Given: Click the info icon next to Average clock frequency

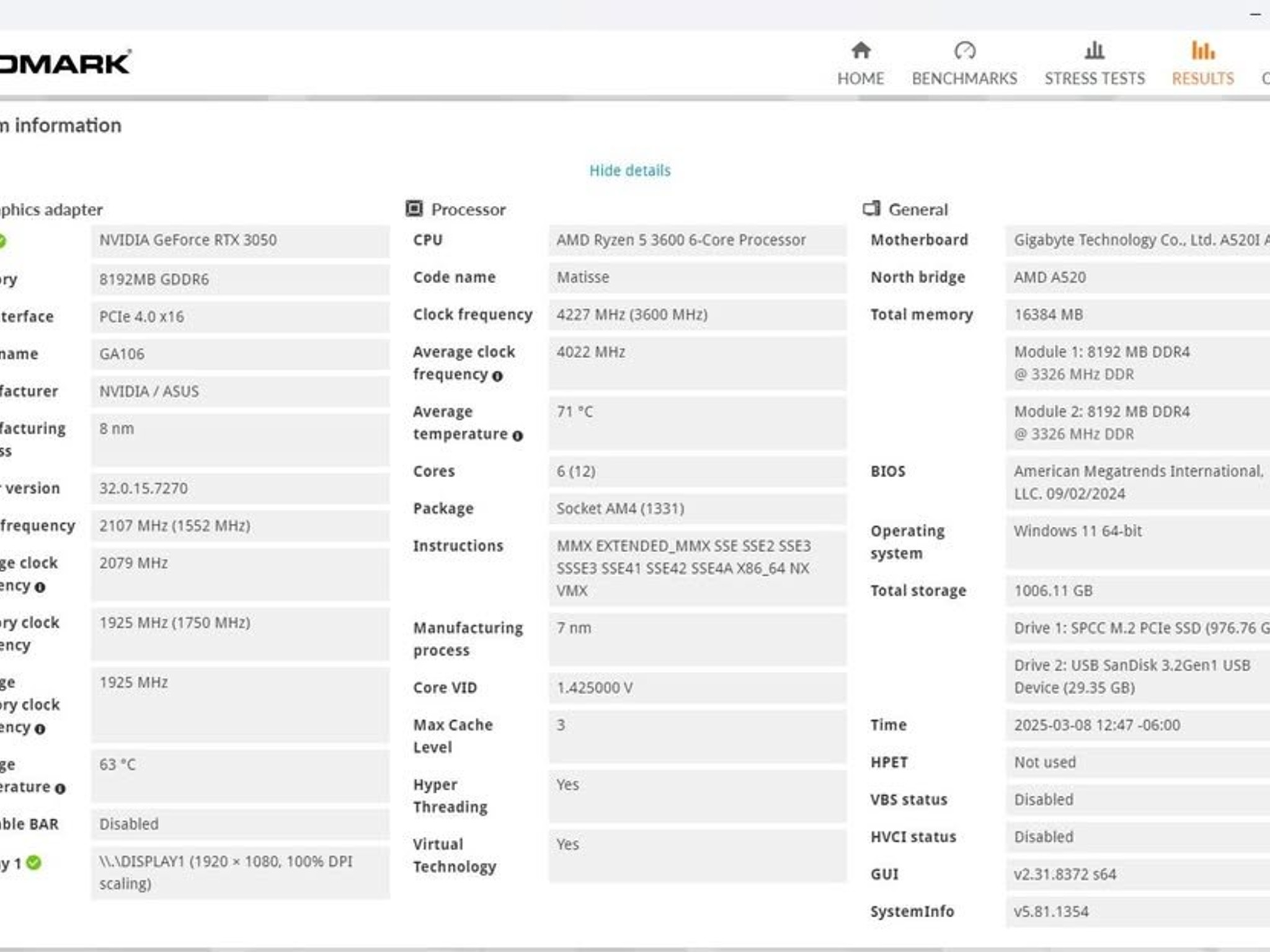Looking at the screenshot, I should 497,376.
